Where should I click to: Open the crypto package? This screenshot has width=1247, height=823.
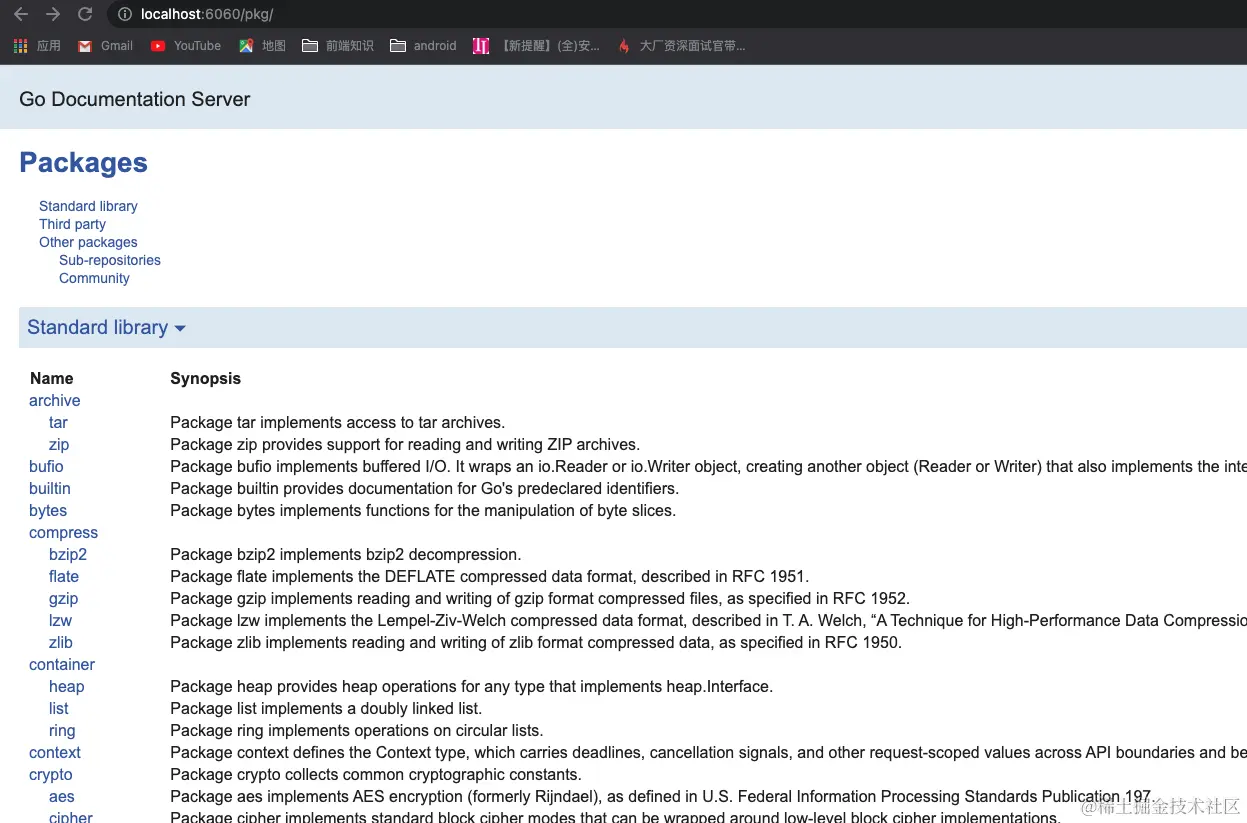pyautogui.click(x=51, y=774)
